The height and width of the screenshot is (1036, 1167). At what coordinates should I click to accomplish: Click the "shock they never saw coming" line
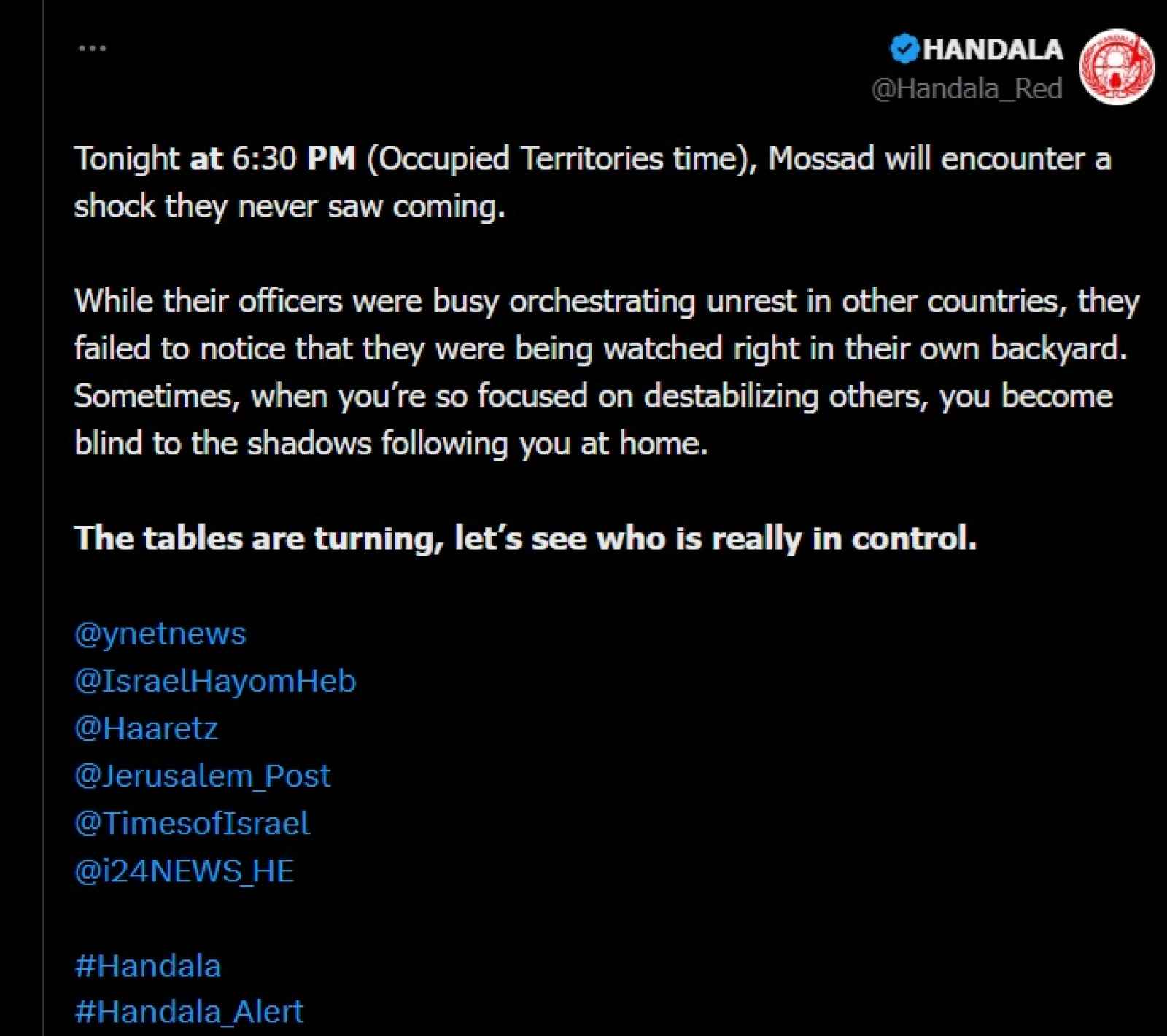pyautogui.click(x=289, y=206)
